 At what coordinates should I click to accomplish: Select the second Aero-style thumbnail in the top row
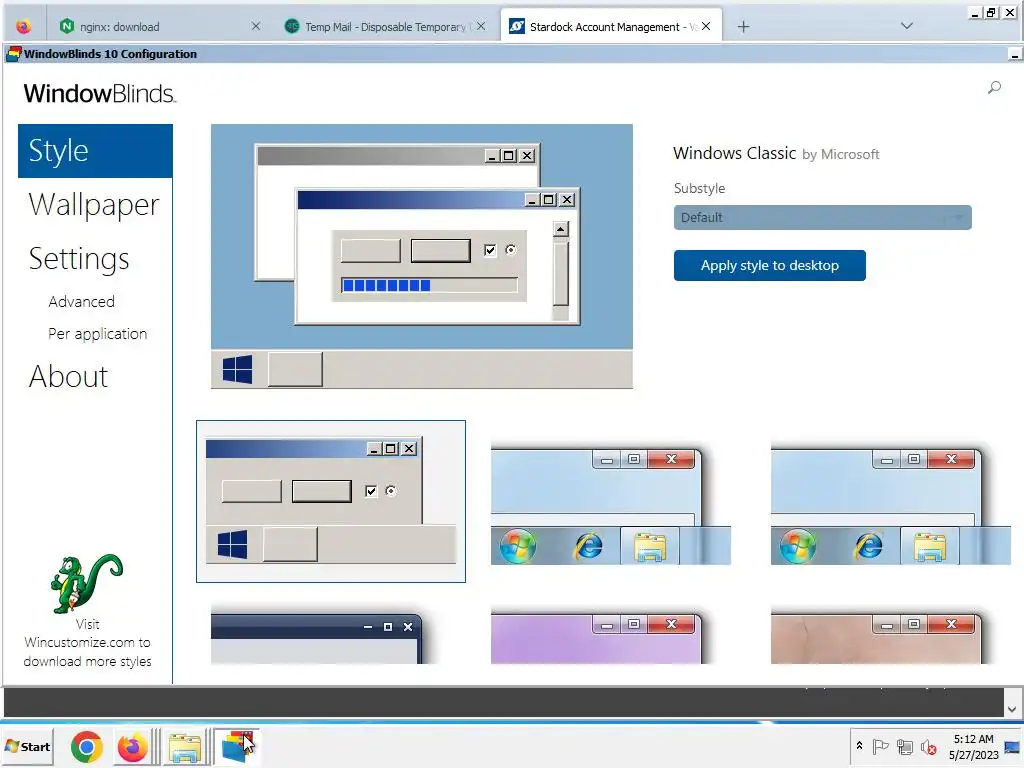tap(611, 503)
